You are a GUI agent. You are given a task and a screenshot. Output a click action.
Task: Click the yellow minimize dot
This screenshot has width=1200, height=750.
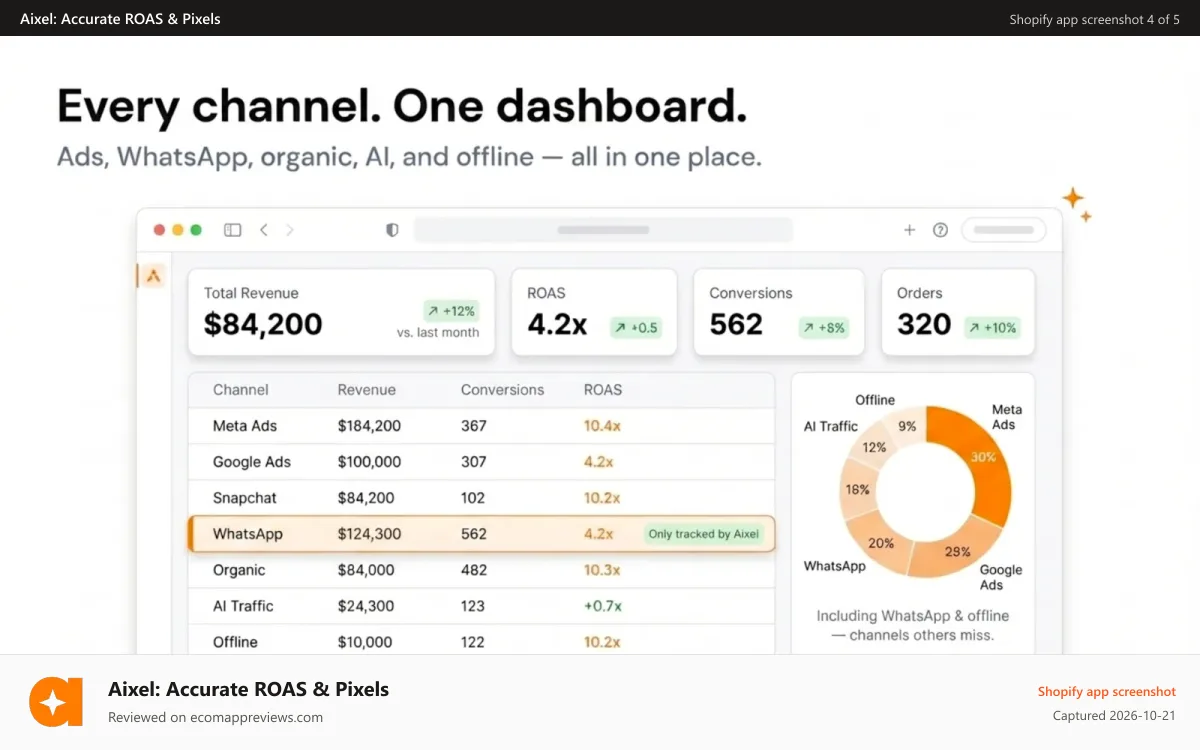178,230
